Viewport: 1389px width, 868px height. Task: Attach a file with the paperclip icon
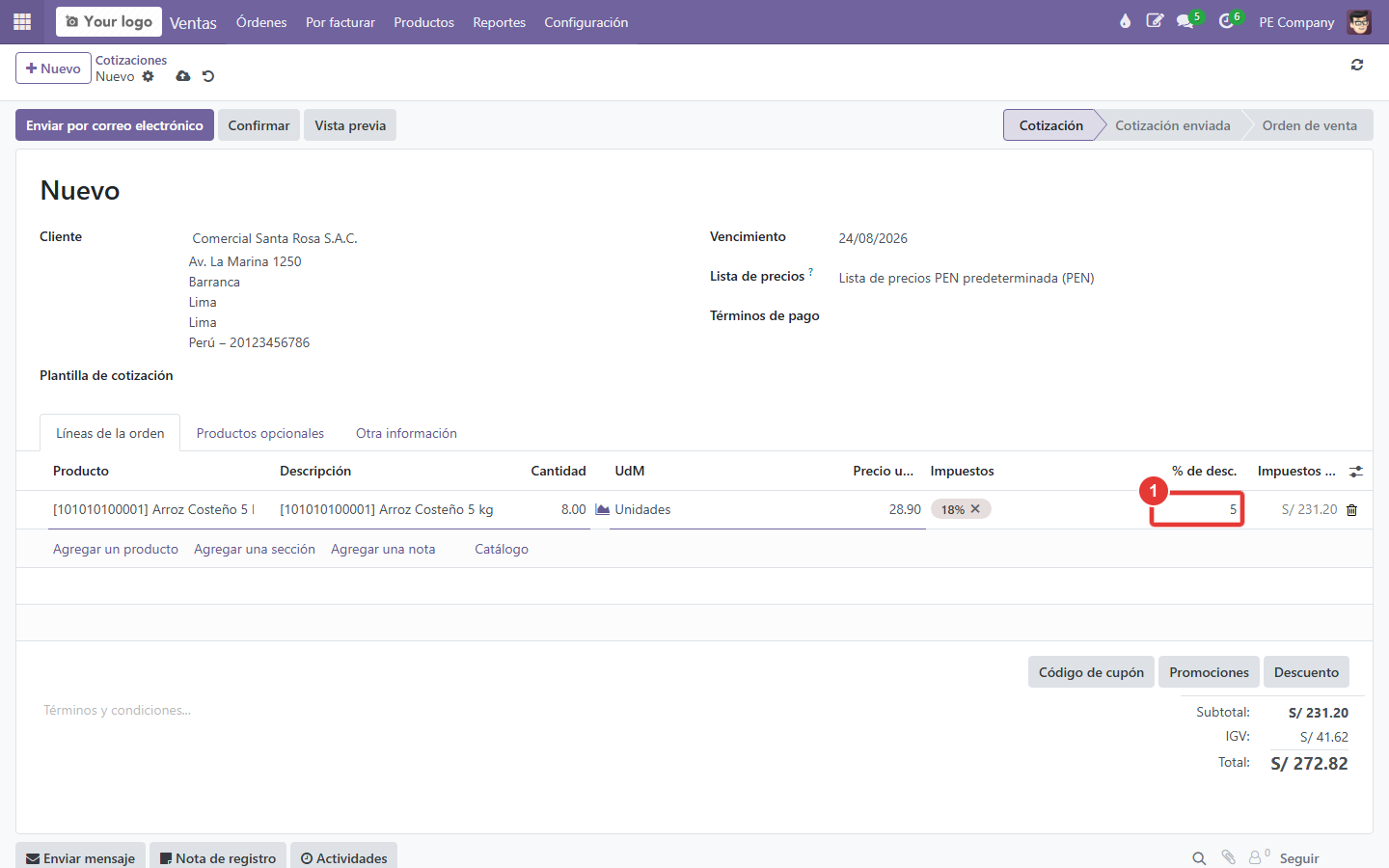pos(1228,857)
